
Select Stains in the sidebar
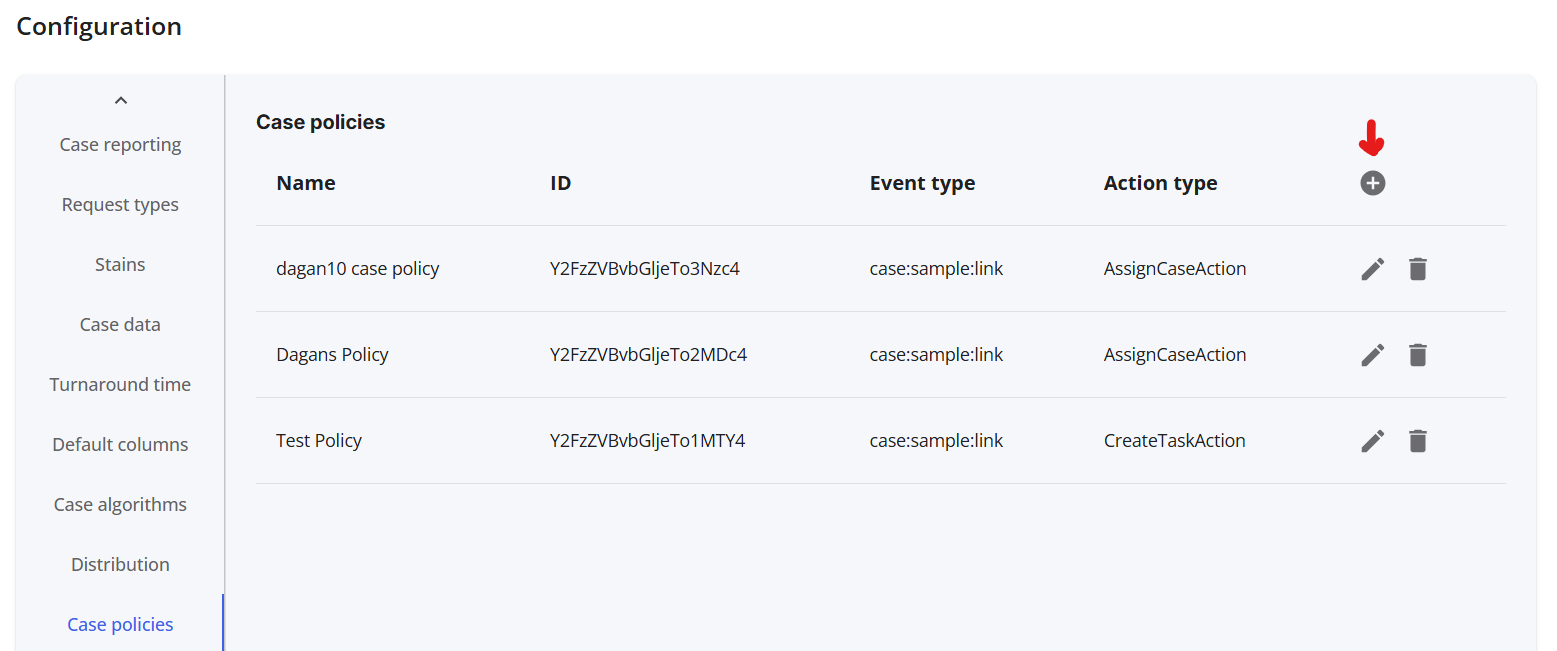coord(120,265)
